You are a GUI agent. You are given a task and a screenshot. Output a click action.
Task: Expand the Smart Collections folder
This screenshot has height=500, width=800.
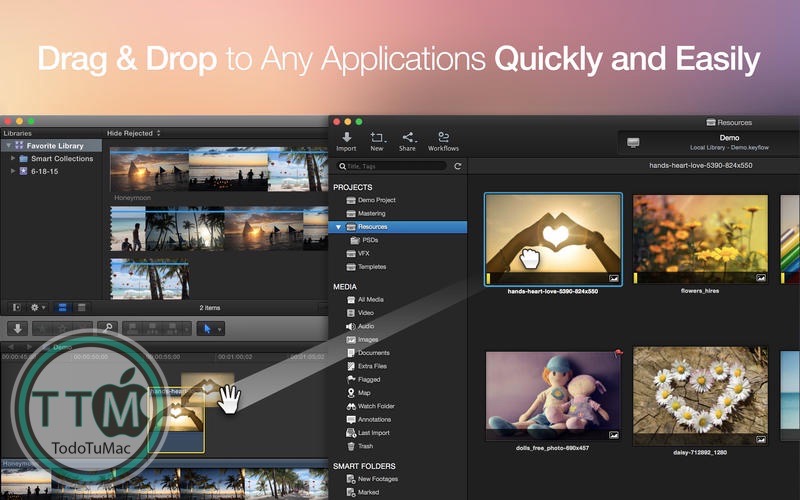13,158
